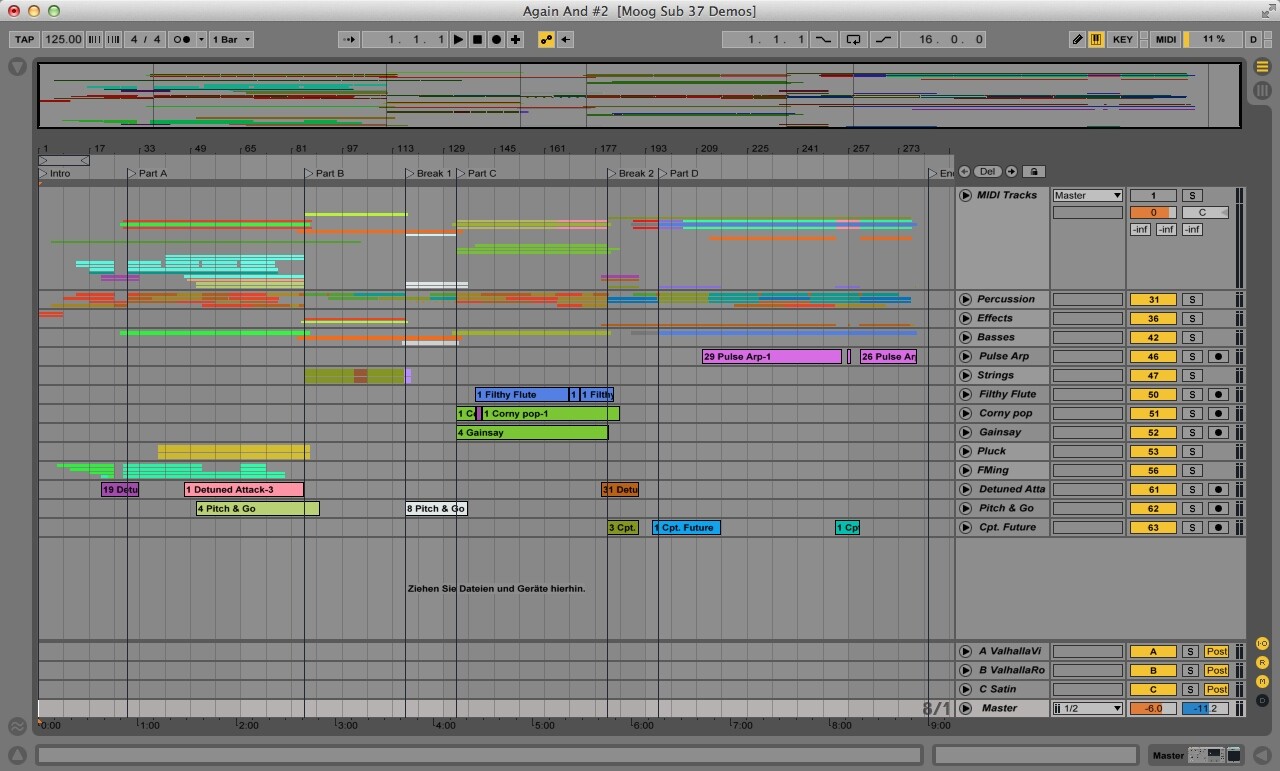
Task: Click the Master volume slider showing -6.0
Action: [x=1152, y=709]
